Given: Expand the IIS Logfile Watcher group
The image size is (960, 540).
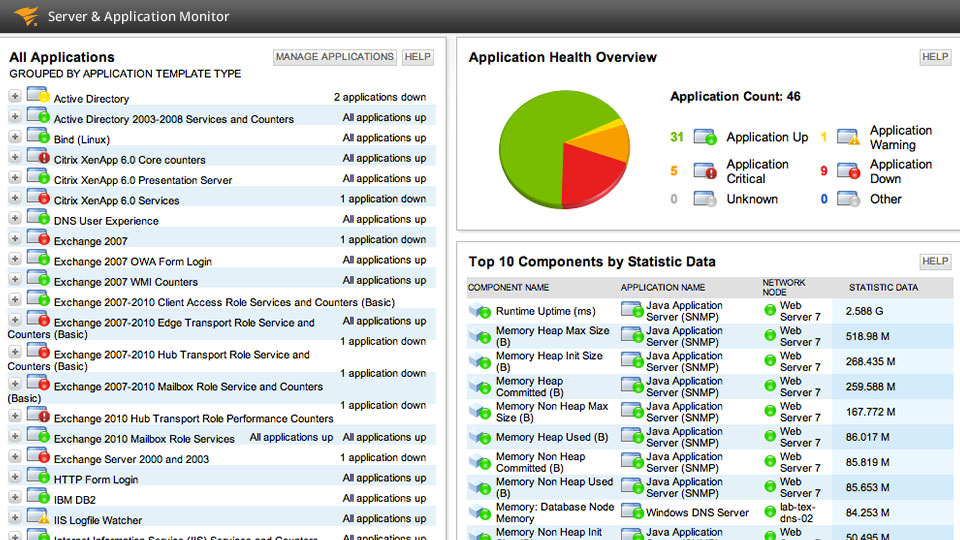Looking at the screenshot, I should tap(15, 517).
